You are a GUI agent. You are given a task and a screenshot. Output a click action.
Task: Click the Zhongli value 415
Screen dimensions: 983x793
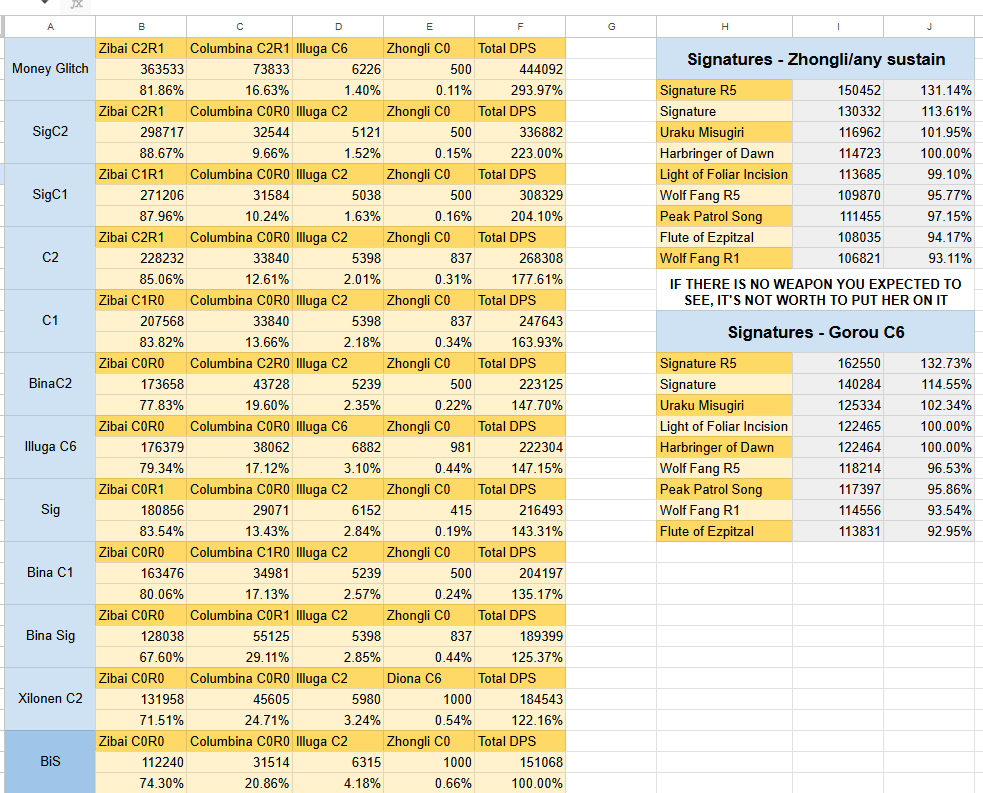pyautogui.click(x=429, y=510)
